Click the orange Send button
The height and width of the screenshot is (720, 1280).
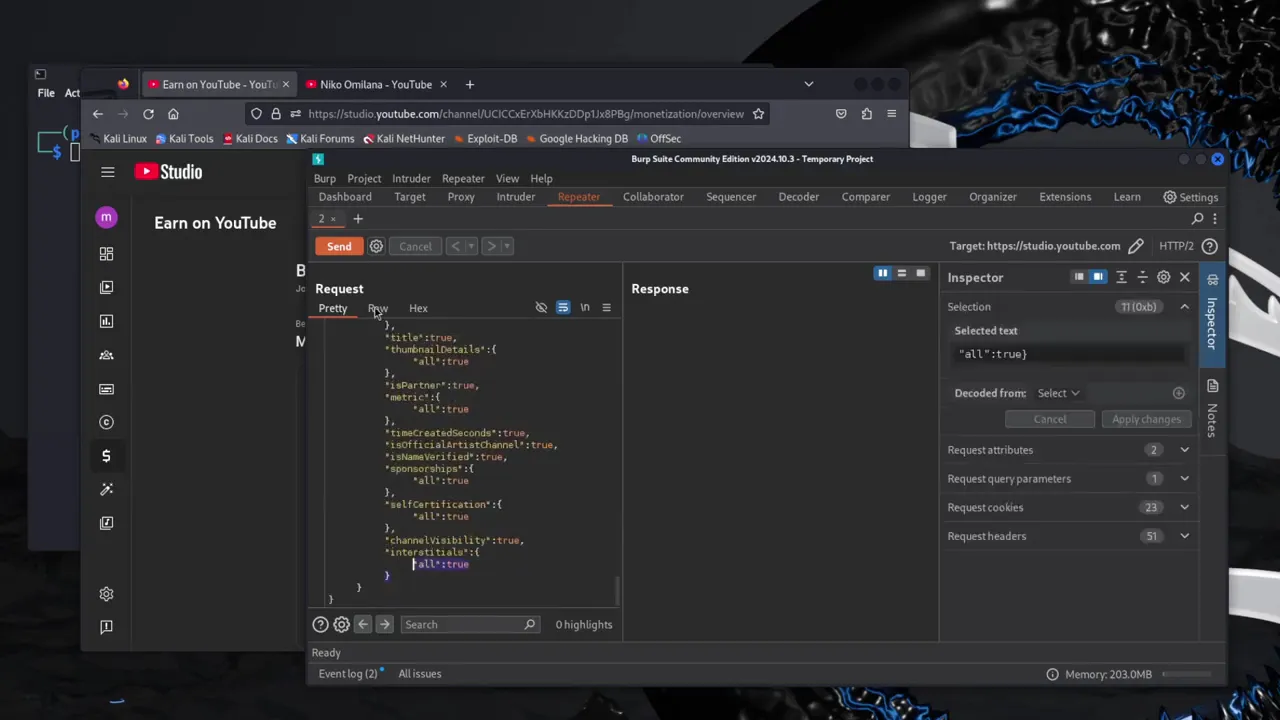coord(339,246)
